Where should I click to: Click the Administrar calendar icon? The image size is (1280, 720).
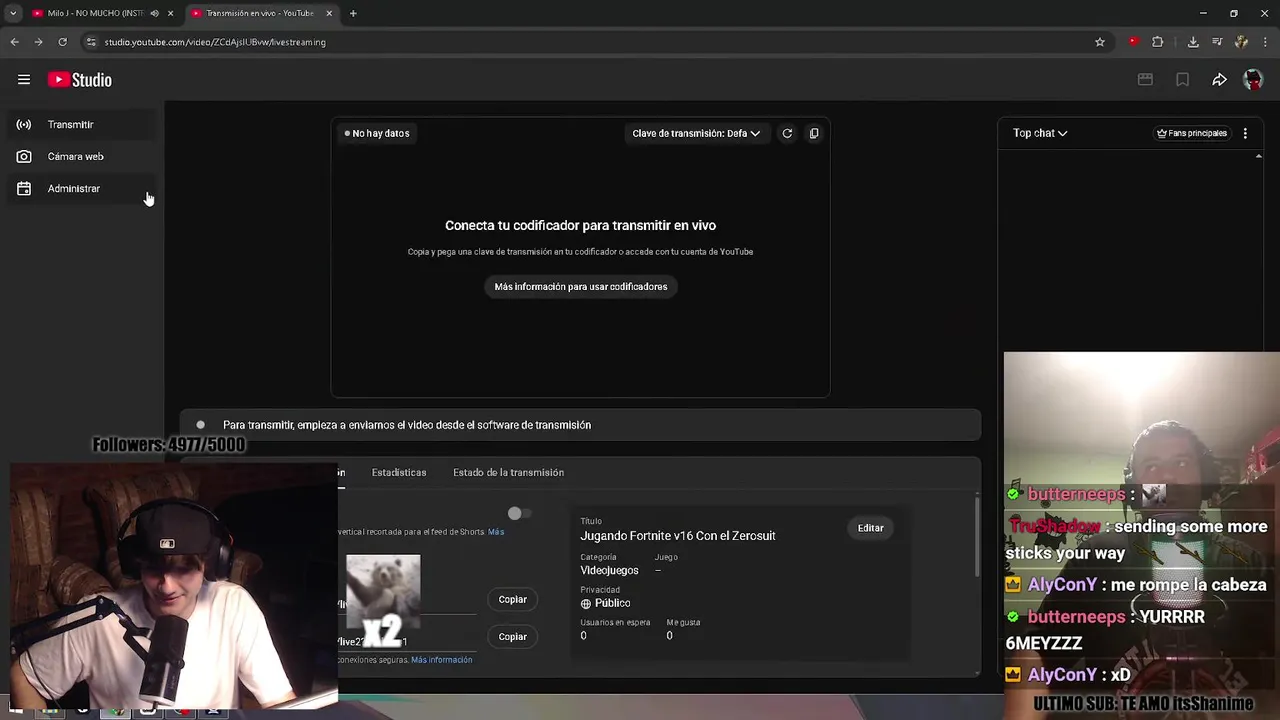click(x=24, y=188)
